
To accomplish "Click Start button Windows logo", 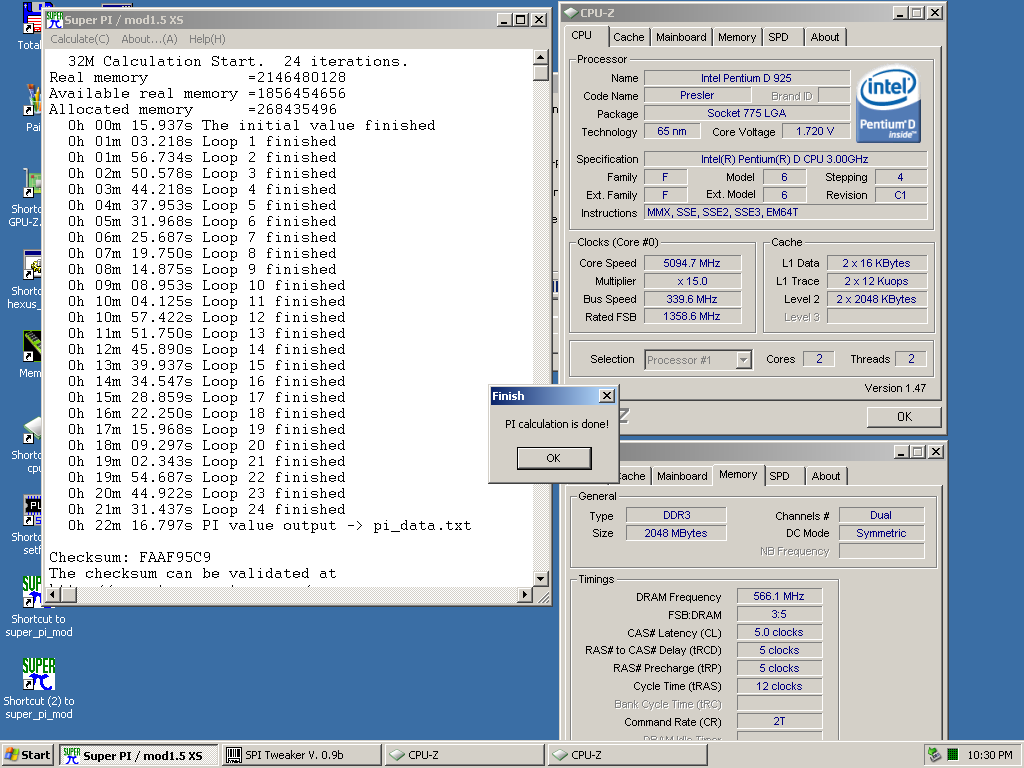I will pos(12,755).
